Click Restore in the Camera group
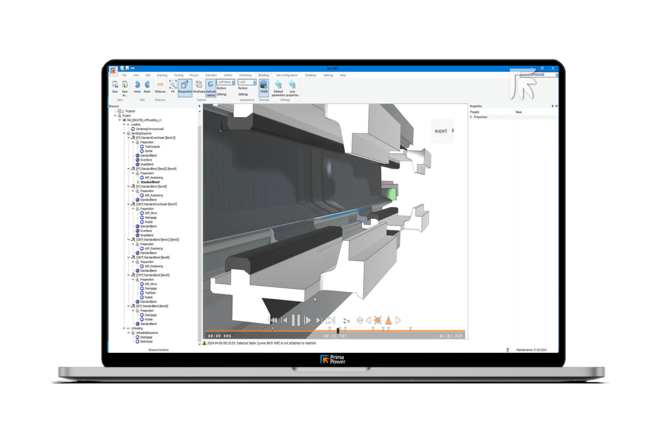The image size is (665, 436). pyautogui.click(x=221, y=88)
